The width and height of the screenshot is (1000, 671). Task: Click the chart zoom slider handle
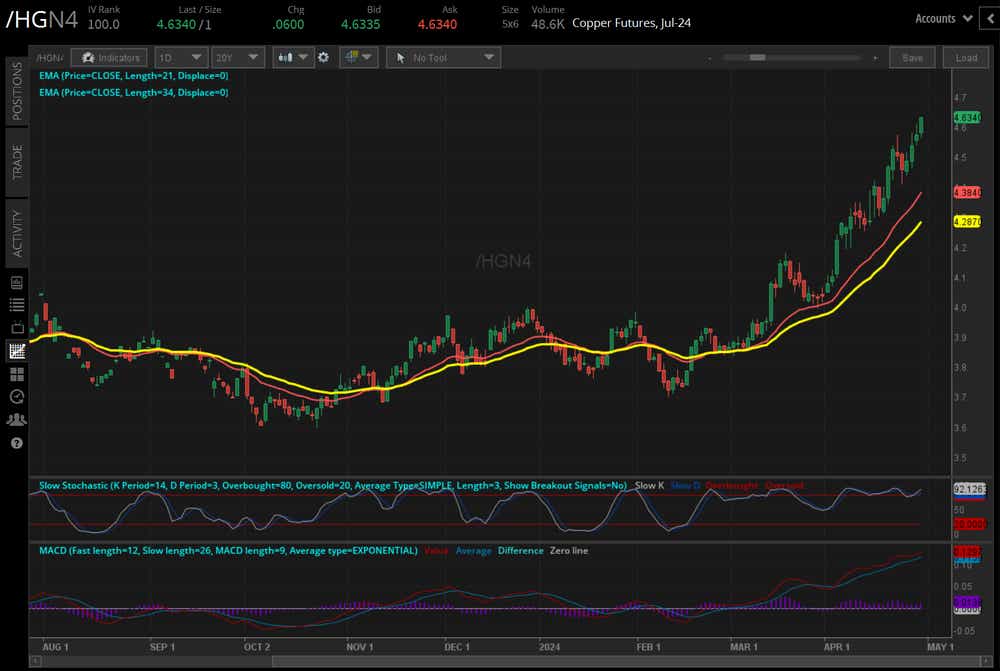757,58
